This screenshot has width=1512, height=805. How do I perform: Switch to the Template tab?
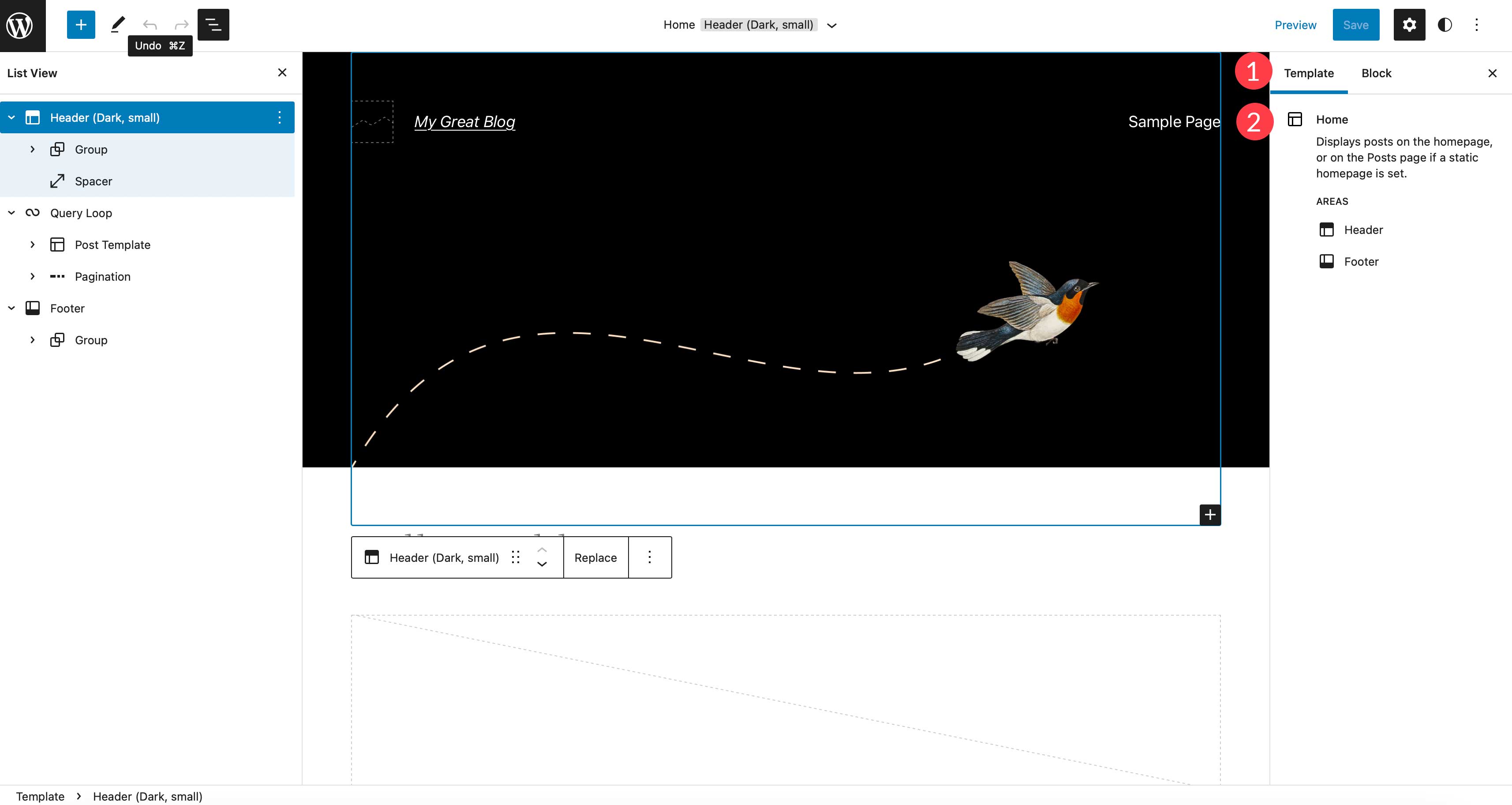[1309, 72]
